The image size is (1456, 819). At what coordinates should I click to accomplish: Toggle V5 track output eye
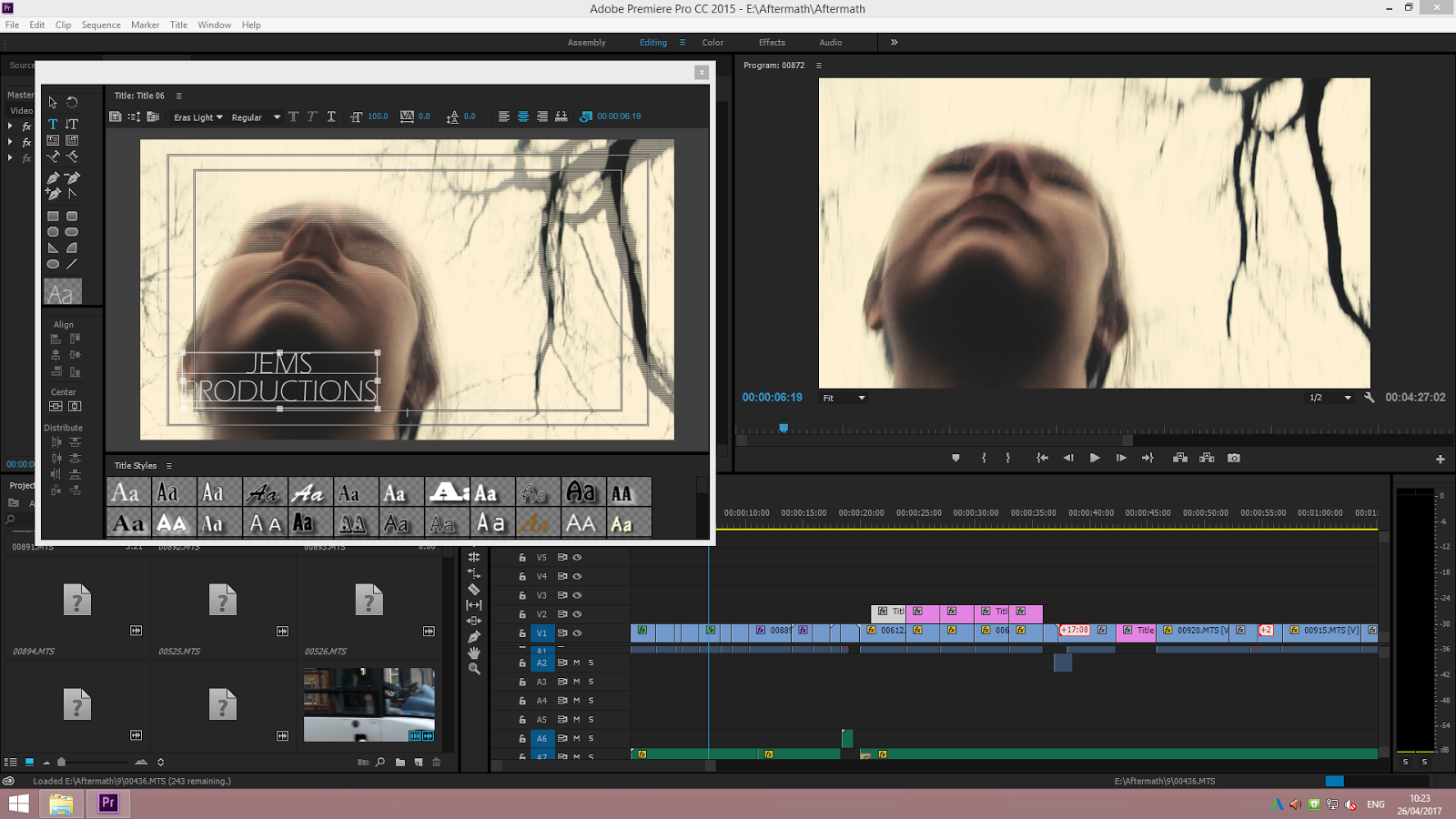tap(577, 557)
